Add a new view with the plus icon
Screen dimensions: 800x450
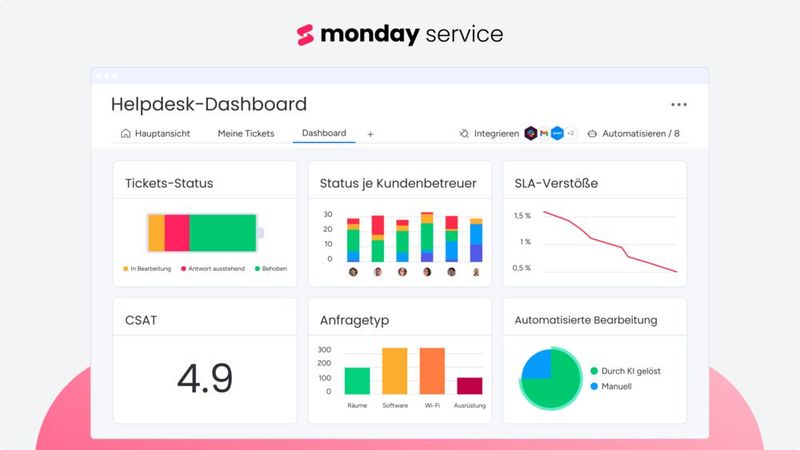(370, 134)
